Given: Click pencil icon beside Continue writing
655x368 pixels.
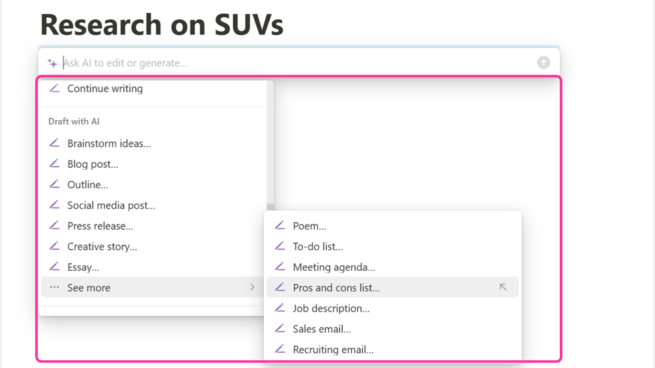Looking at the screenshot, I should click(54, 88).
